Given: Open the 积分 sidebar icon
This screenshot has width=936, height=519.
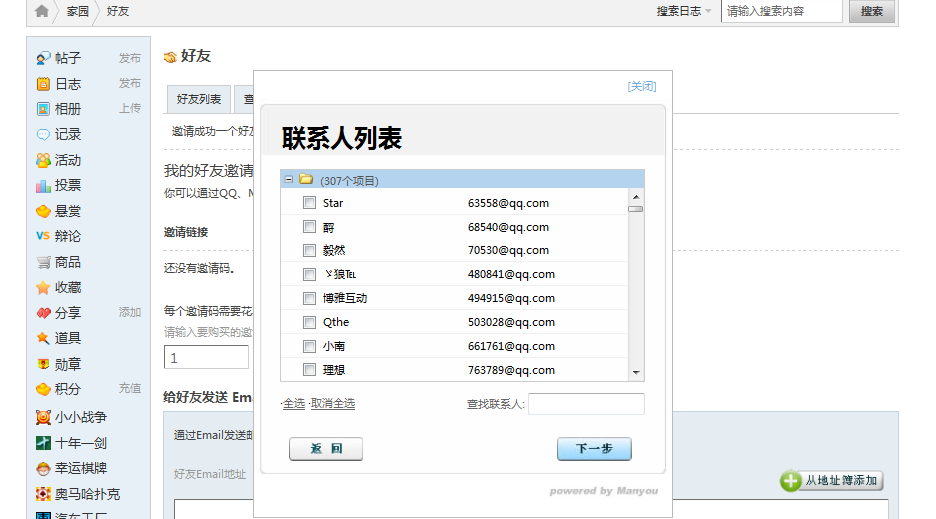Looking at the screenshot, I should point(43,389).
